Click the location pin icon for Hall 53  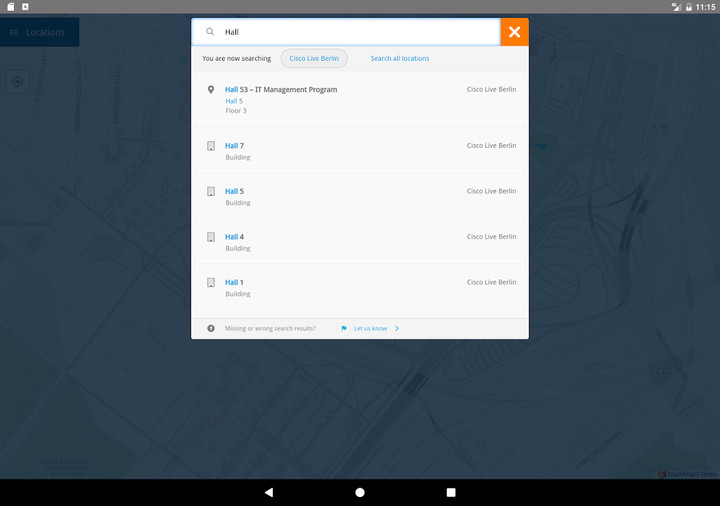(211, 90)
